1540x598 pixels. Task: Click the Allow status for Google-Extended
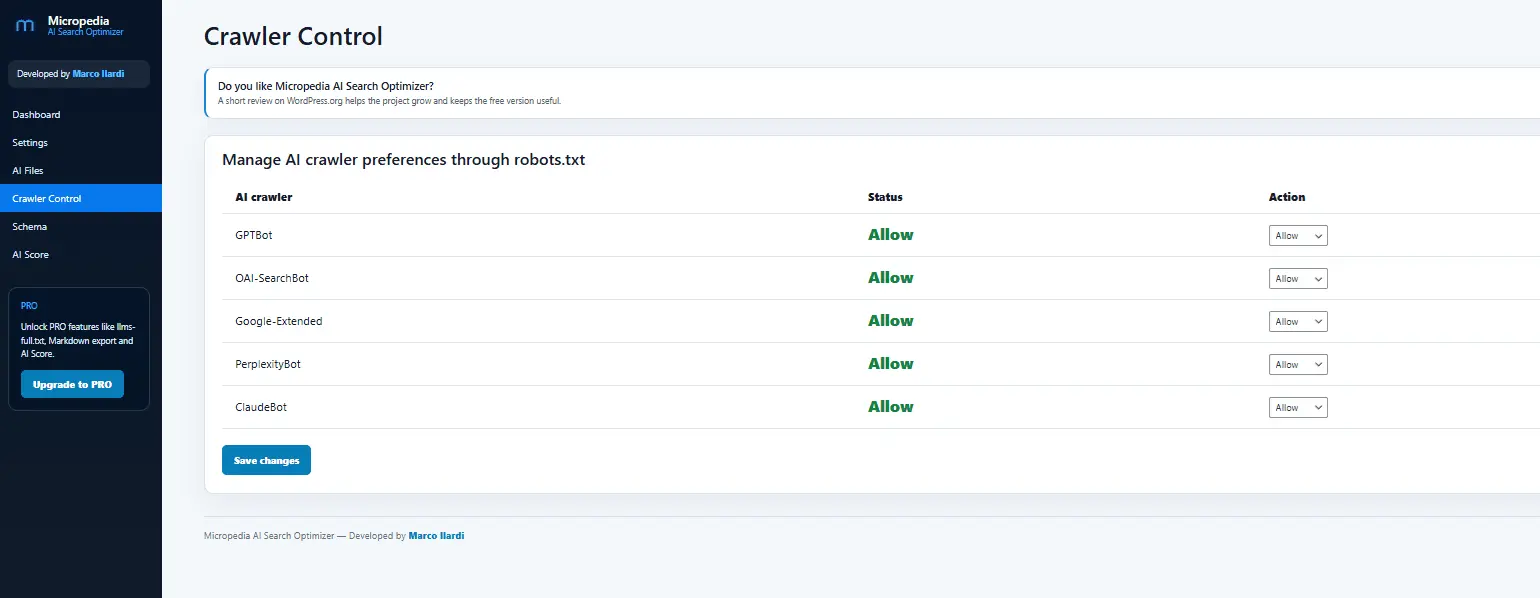[x=891, y=321]
